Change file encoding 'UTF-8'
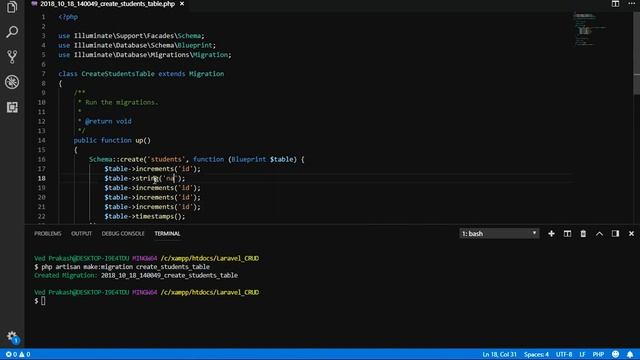Screen dimensions: 640x360 coord(564,354)
